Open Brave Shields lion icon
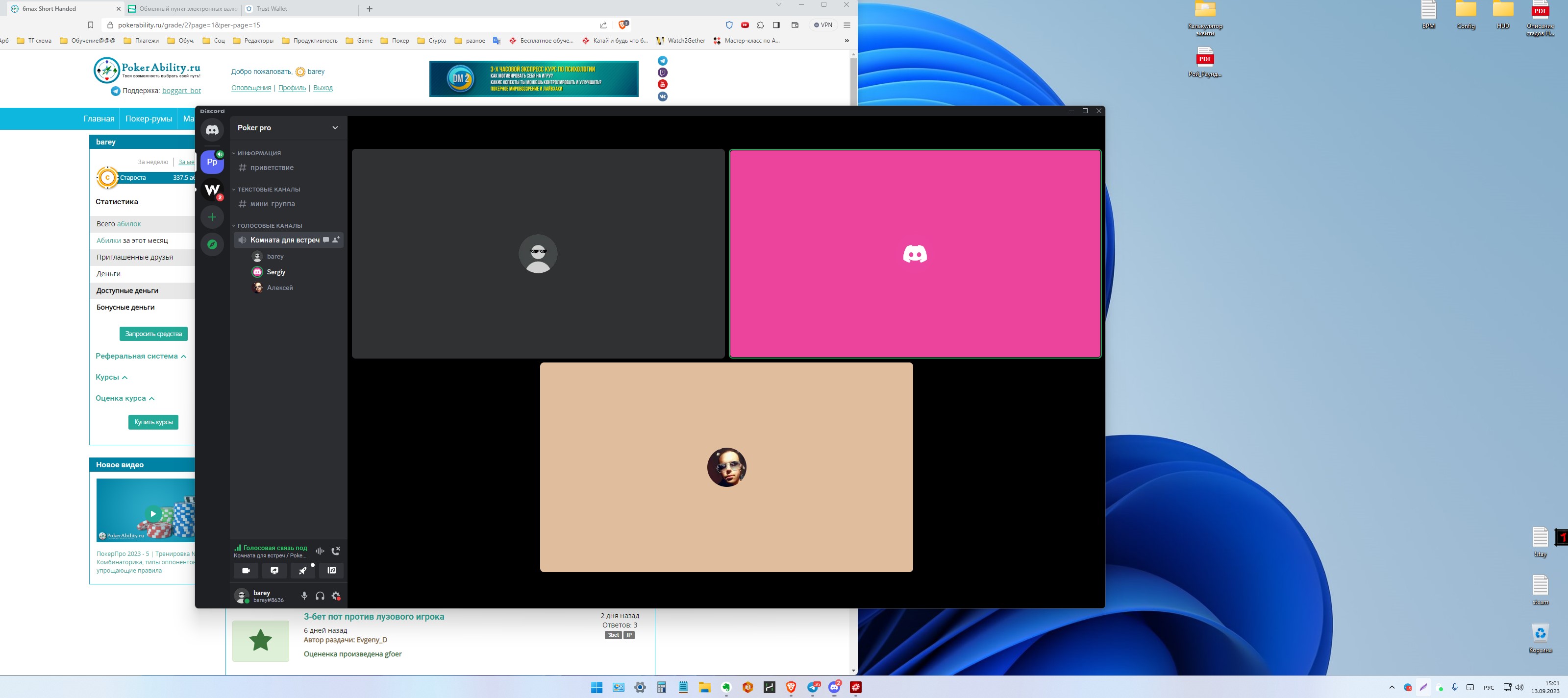 point(623,25)
